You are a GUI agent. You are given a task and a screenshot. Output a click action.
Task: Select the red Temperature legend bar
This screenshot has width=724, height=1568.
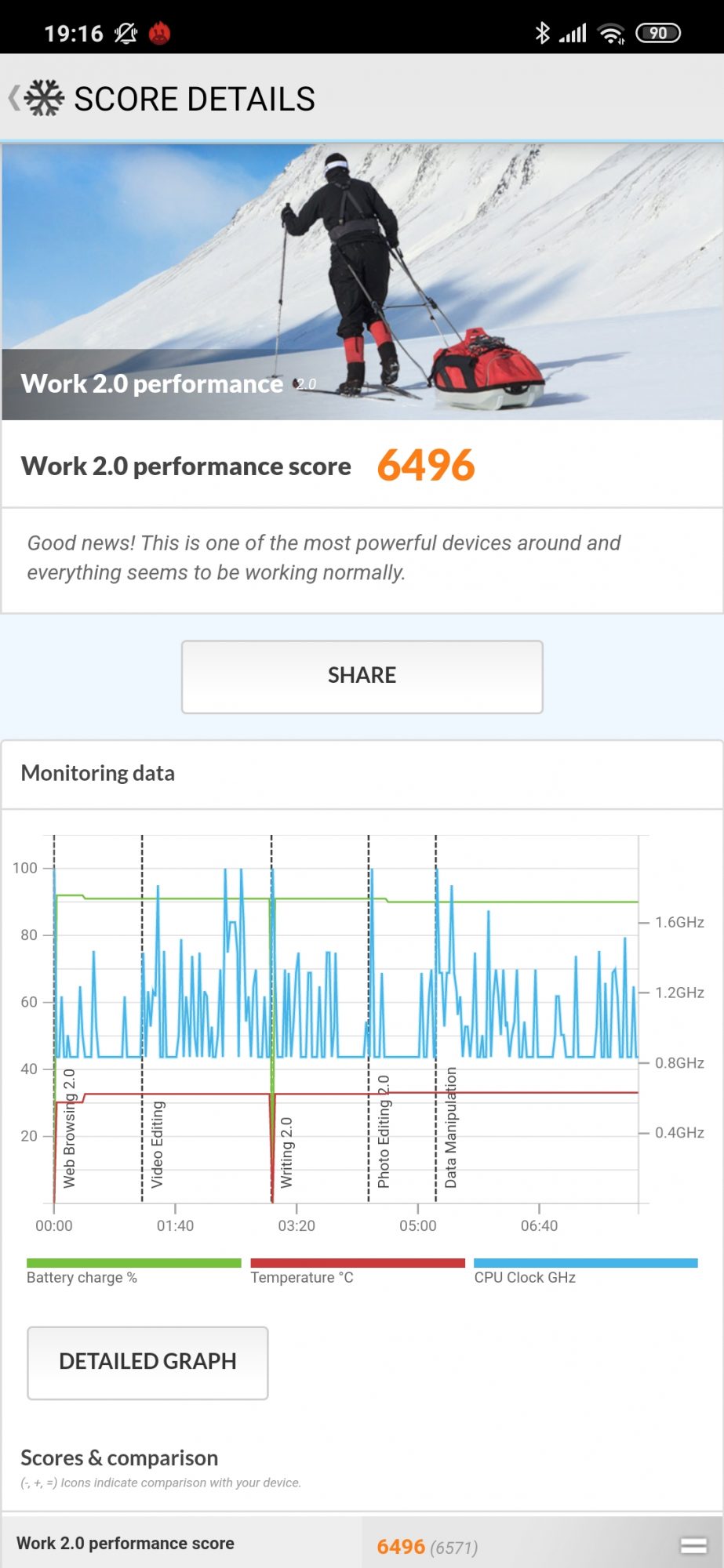pyautogui.click(x=357, y=1263)
